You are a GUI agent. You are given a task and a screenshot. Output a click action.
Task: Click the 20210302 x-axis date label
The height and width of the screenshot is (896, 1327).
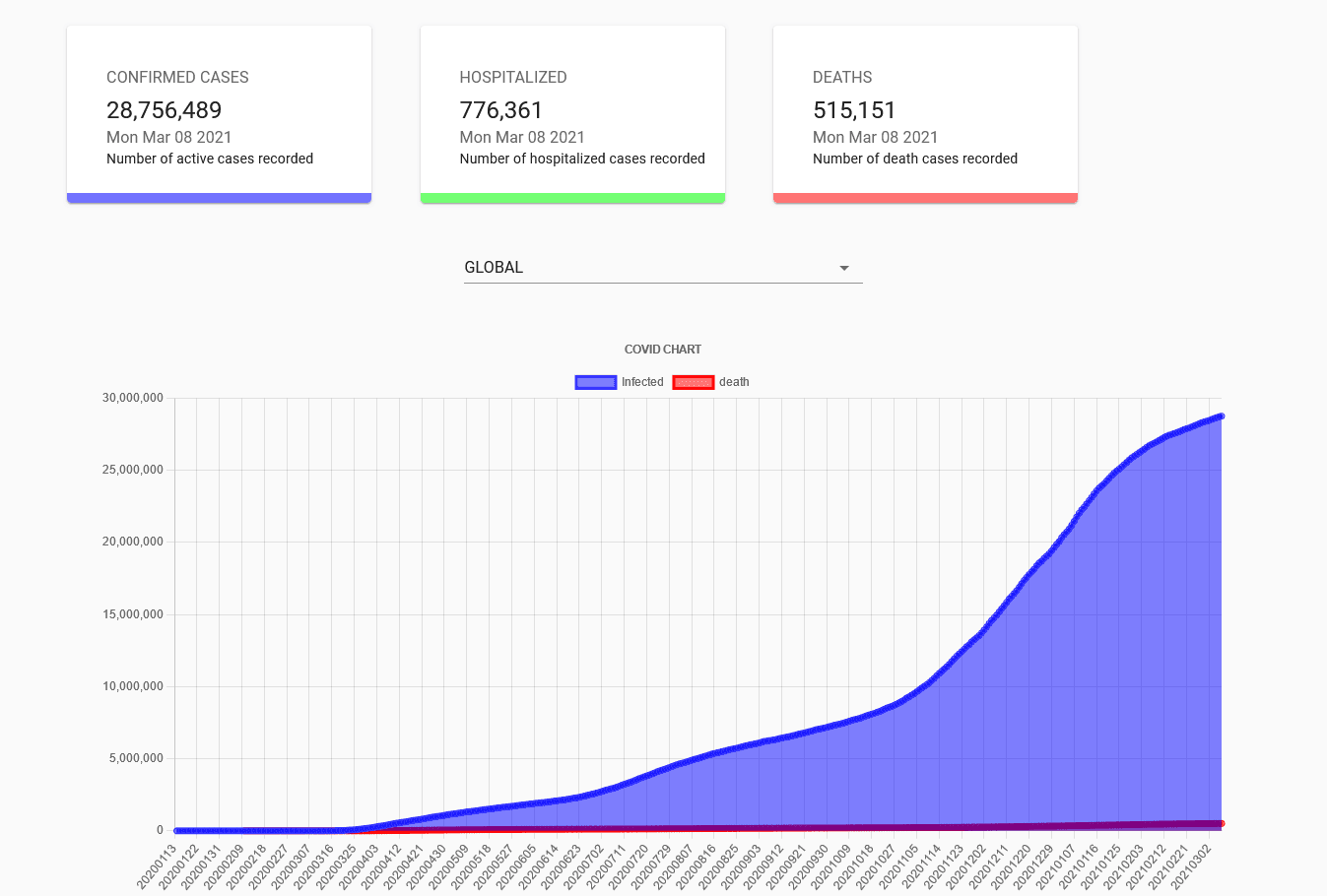[x=1191, y=866]
